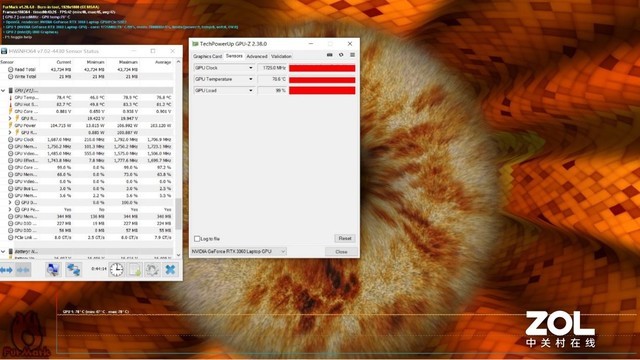Screen dimensions: 640x360
Task: Reset elapsed time with the clock icon
Action: (x=116, y=269)
